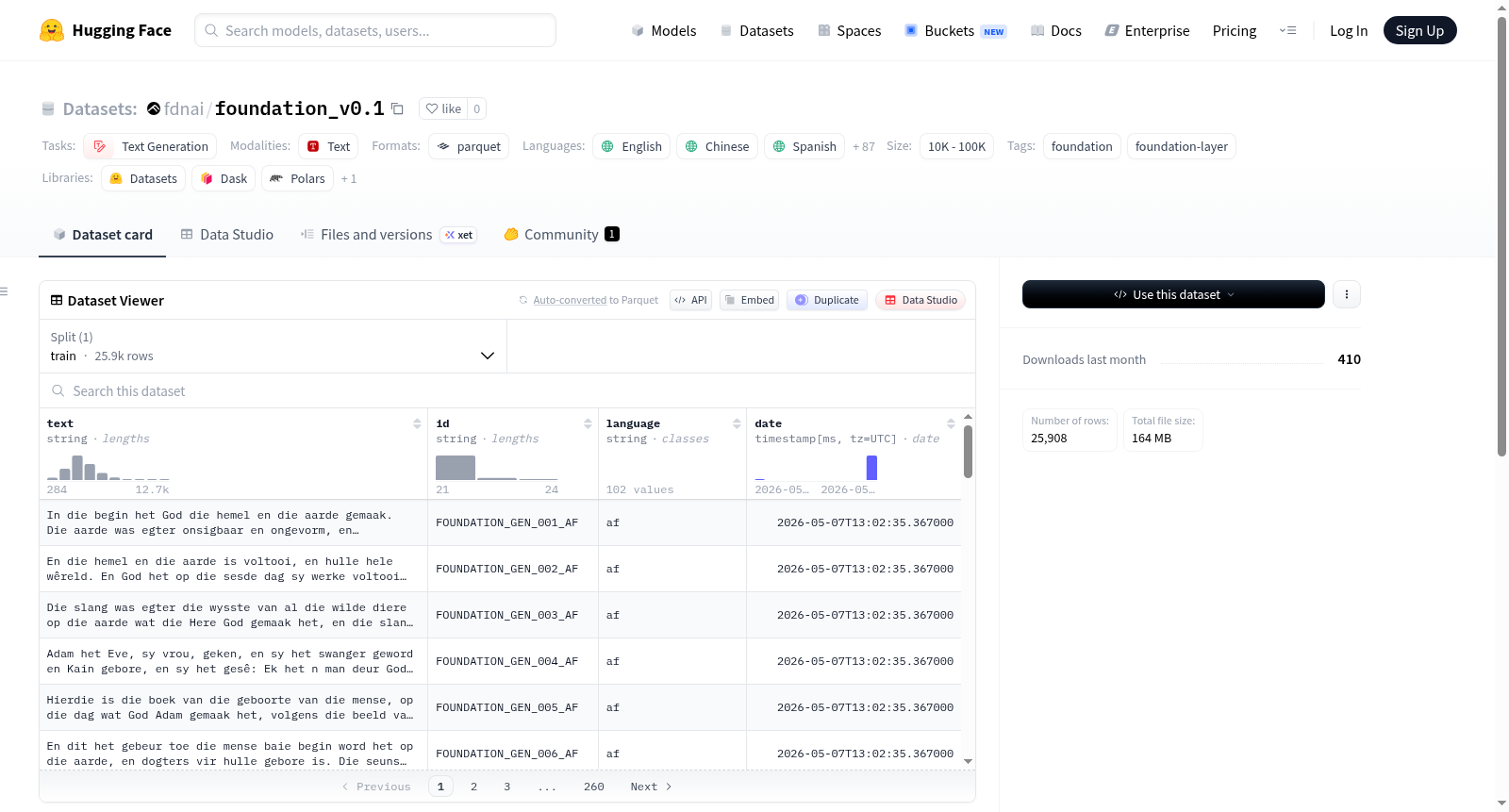This screenshot has height=812, width=1509.
Task: Open the Dask library tag
Action: 224,178
